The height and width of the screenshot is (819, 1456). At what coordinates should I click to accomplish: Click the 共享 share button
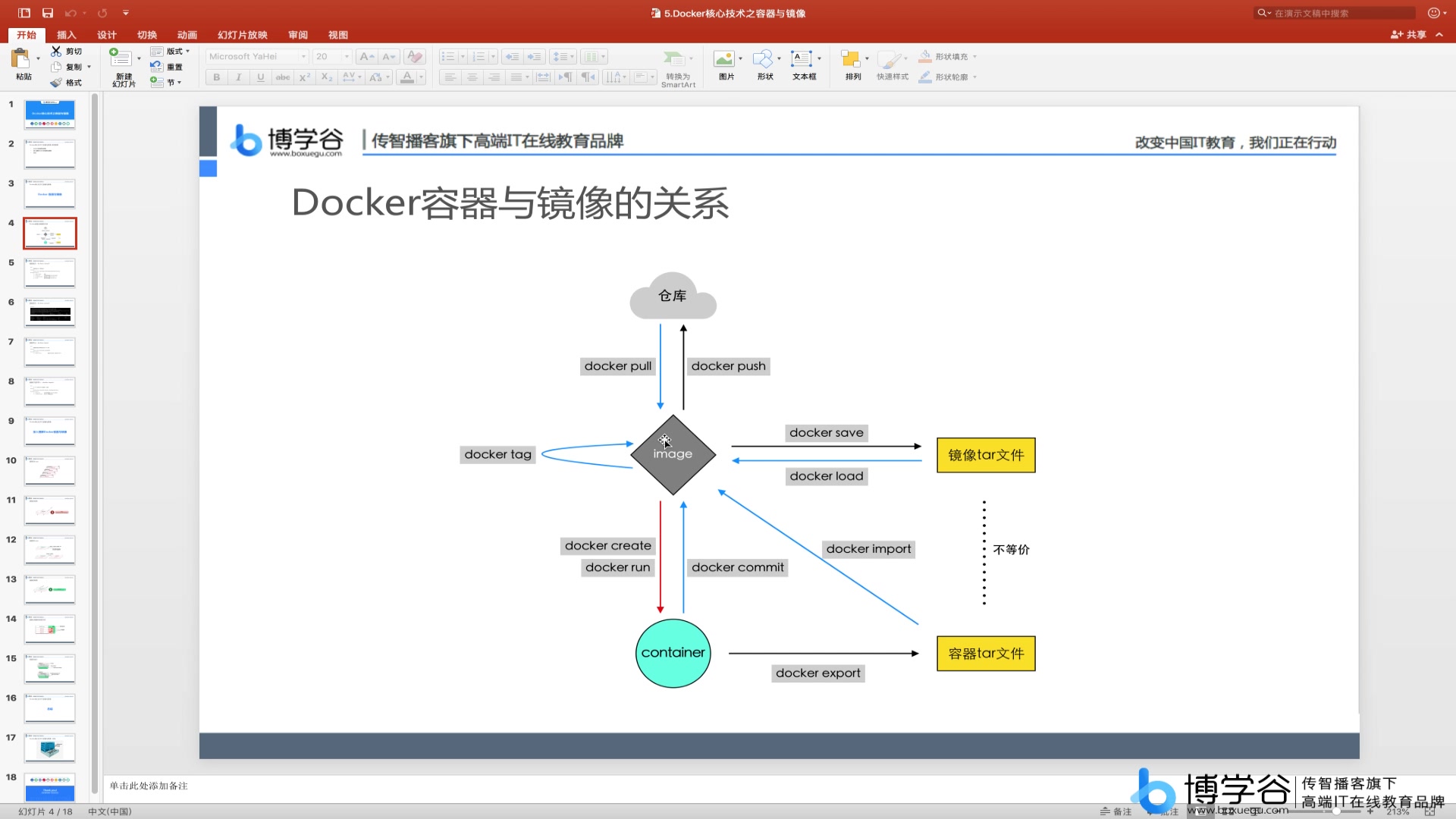1409,35
